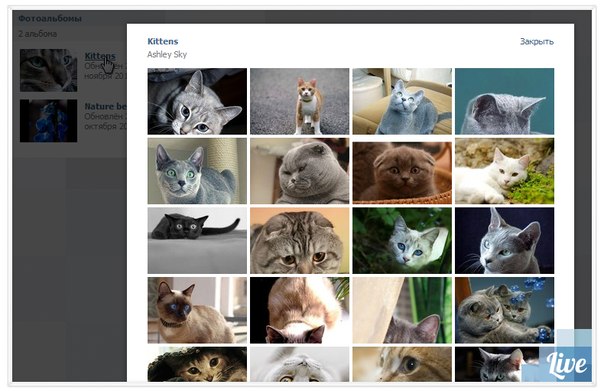Open the Nature album link in sidebar

coord(105,106)
